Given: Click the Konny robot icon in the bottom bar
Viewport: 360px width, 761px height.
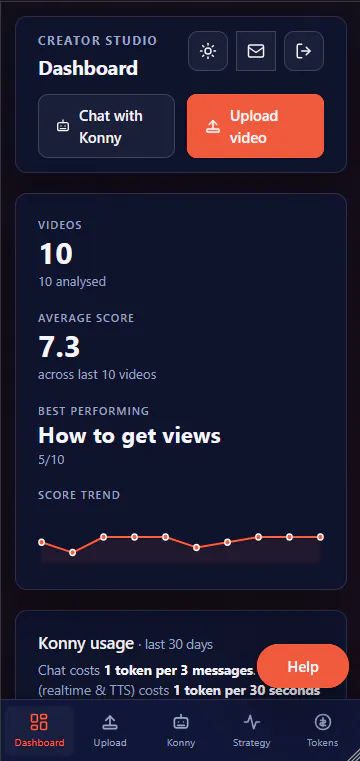Looking at the screenshot, I should pyautogui.click(x=181, y=722).
